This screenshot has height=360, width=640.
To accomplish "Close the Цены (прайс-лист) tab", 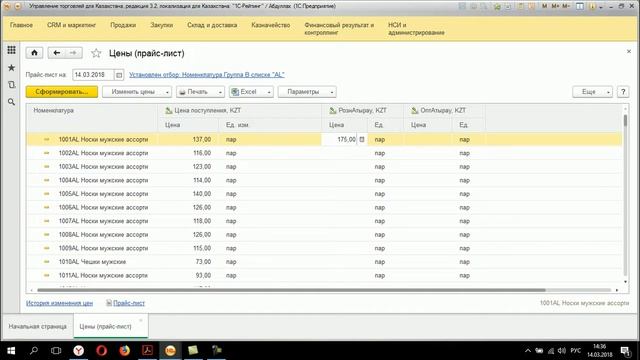I will (141, 320).
